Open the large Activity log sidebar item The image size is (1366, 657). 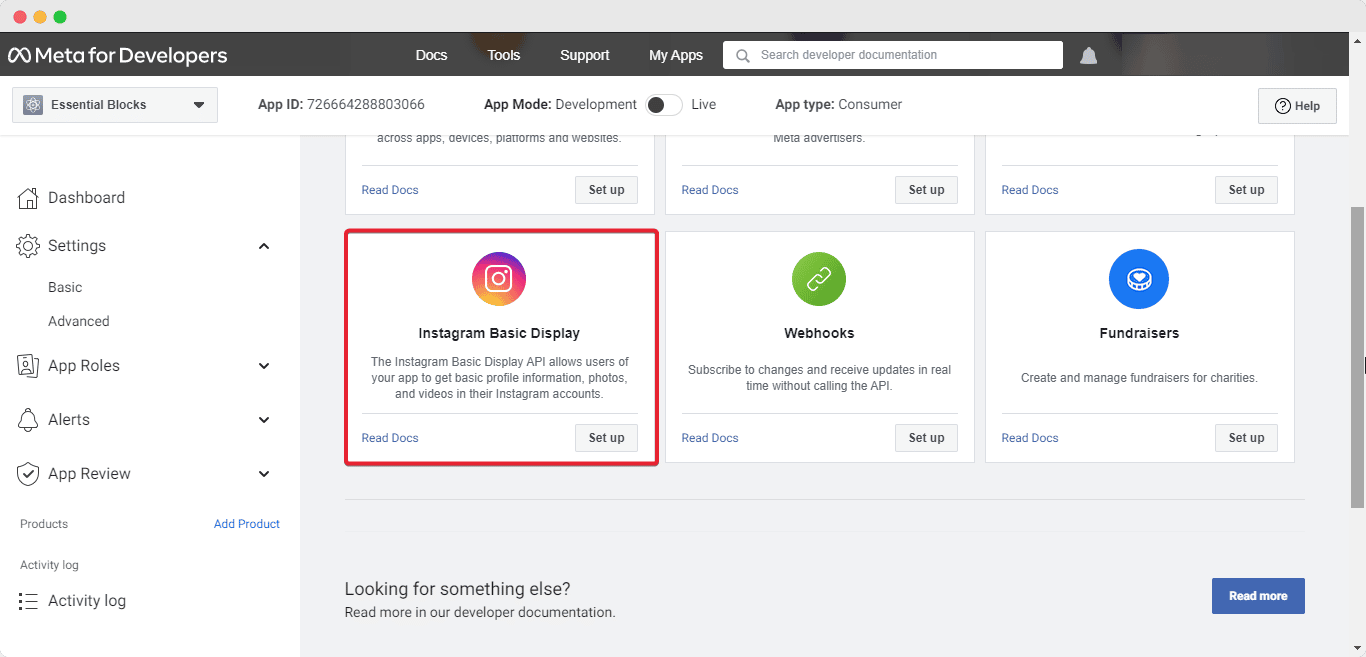click(87, 601)
